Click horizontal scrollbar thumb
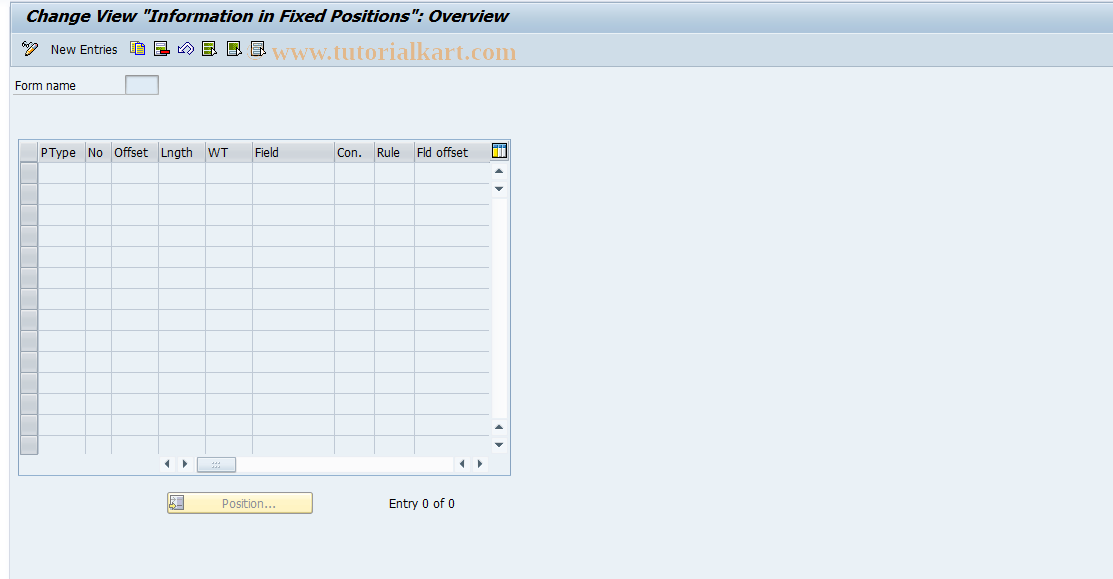The height and width of the screenshot is (579, 1113). (216, 464)
